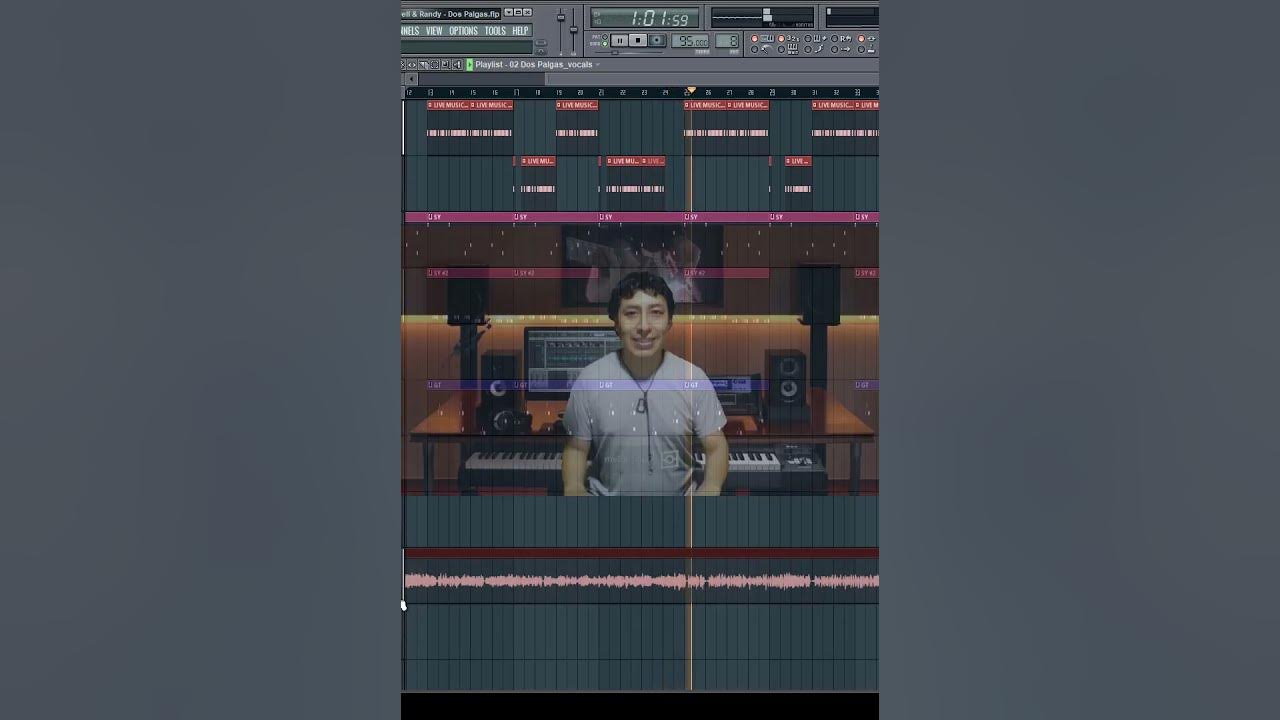Select the dashed selection tool in playlist
Viewport: 1280px width, 720px height.
(x=435, y=65)
